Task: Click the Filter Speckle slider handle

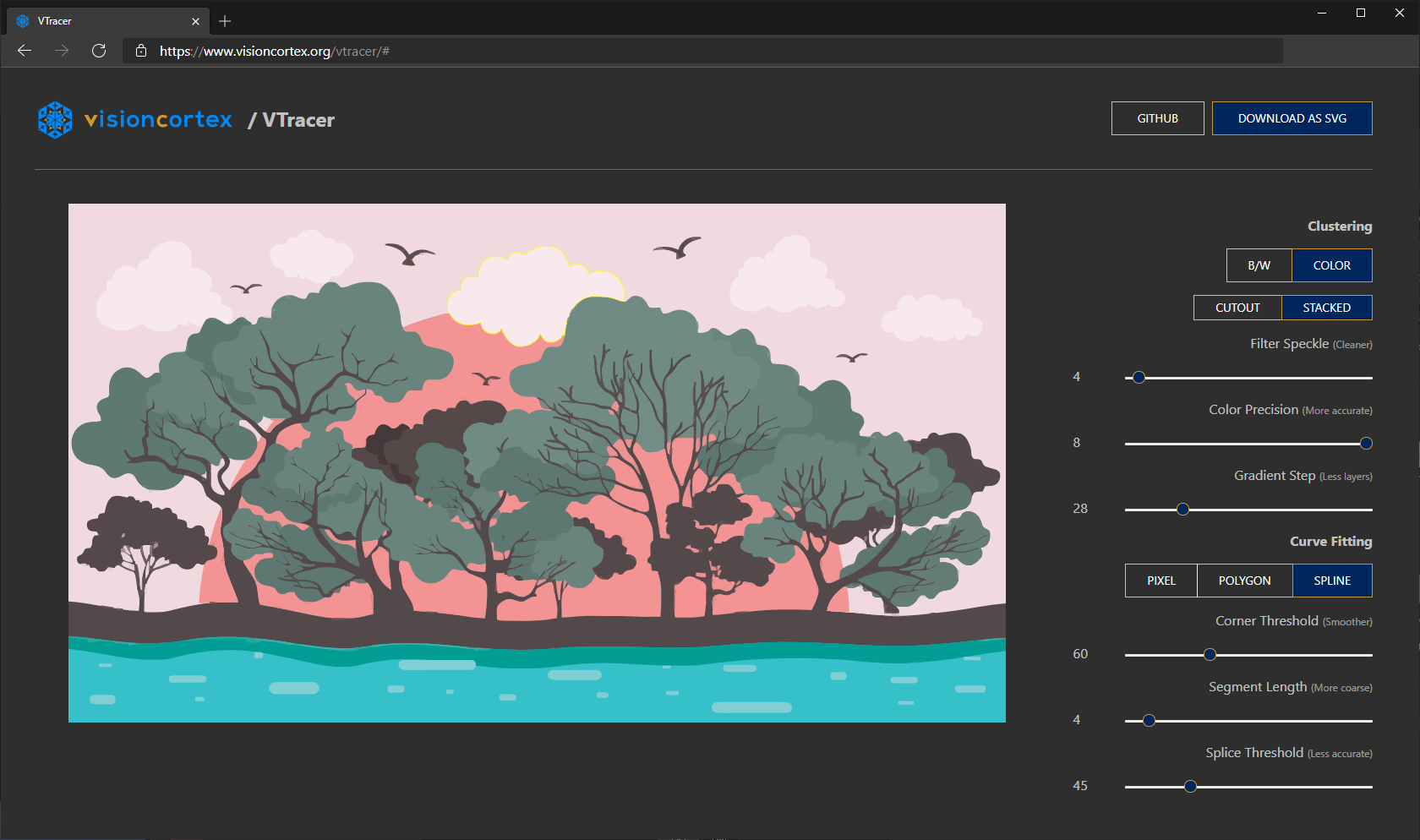Action: coord(1138,378)
